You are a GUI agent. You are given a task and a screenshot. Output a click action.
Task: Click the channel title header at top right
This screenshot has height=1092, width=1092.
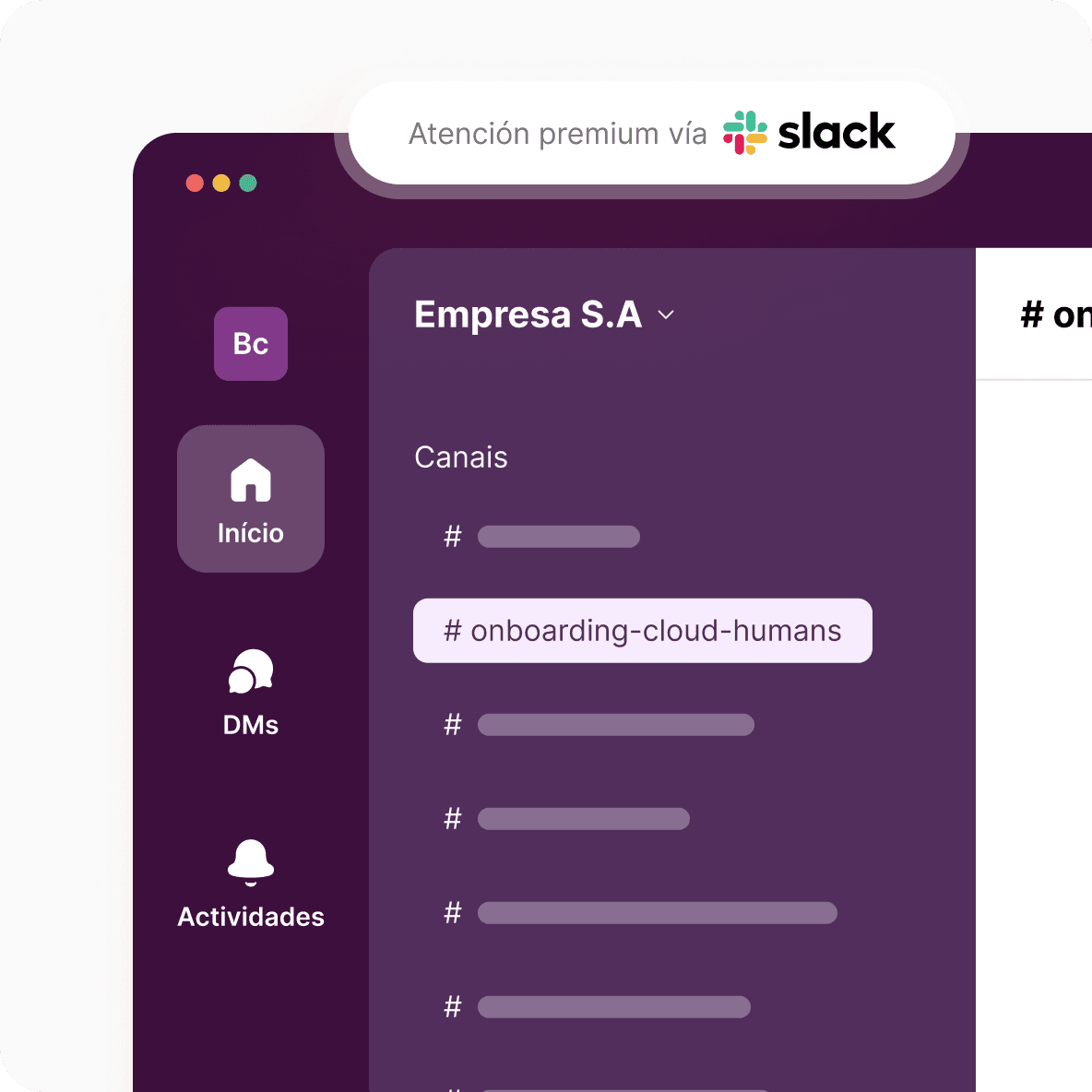[1056, 315]
